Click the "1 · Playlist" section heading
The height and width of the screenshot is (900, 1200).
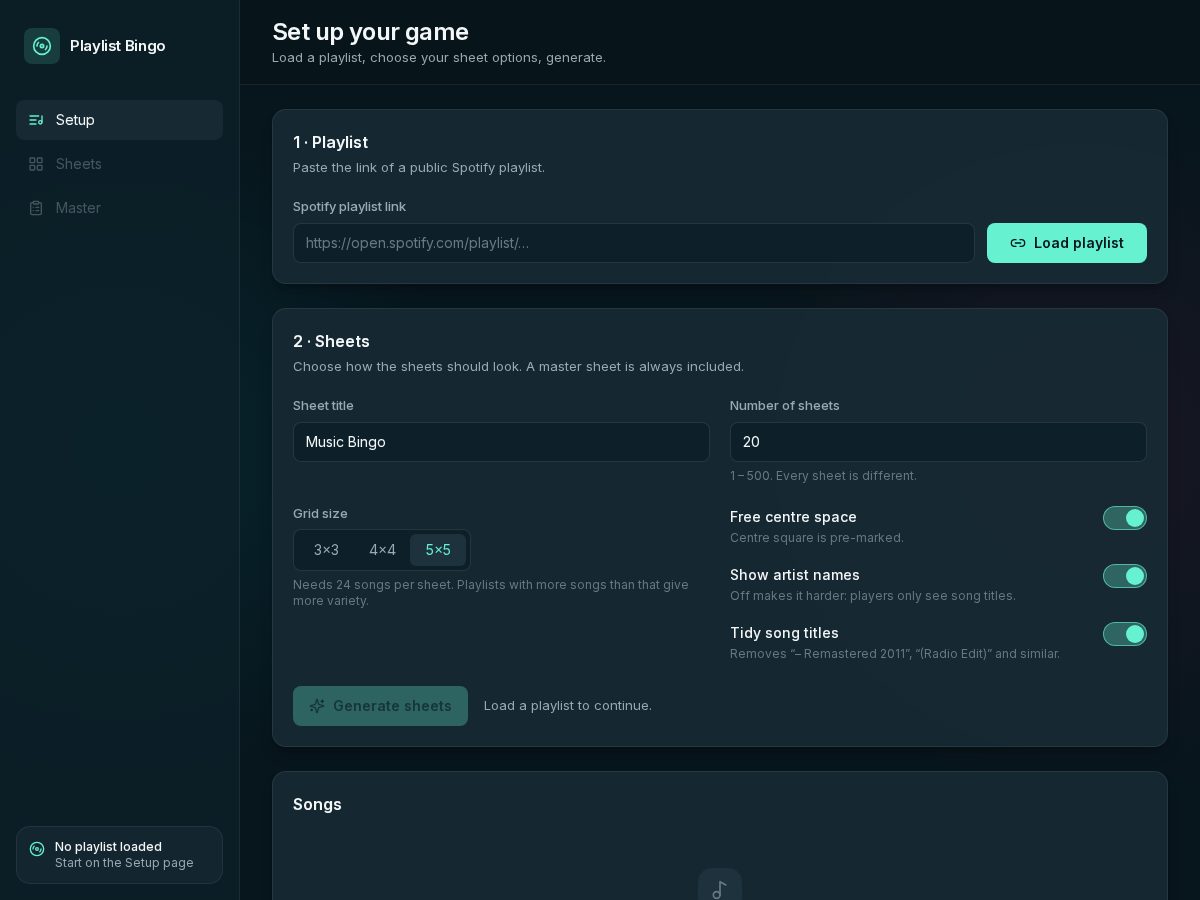pos(330,143)
